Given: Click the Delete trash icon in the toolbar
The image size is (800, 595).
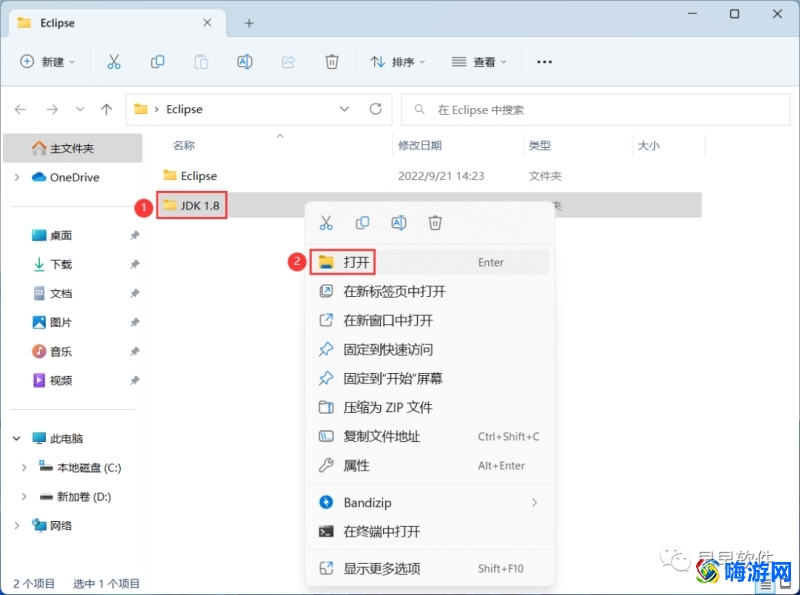Looking at the screenshot, I should pyautogui.click(x=332, y=62).
